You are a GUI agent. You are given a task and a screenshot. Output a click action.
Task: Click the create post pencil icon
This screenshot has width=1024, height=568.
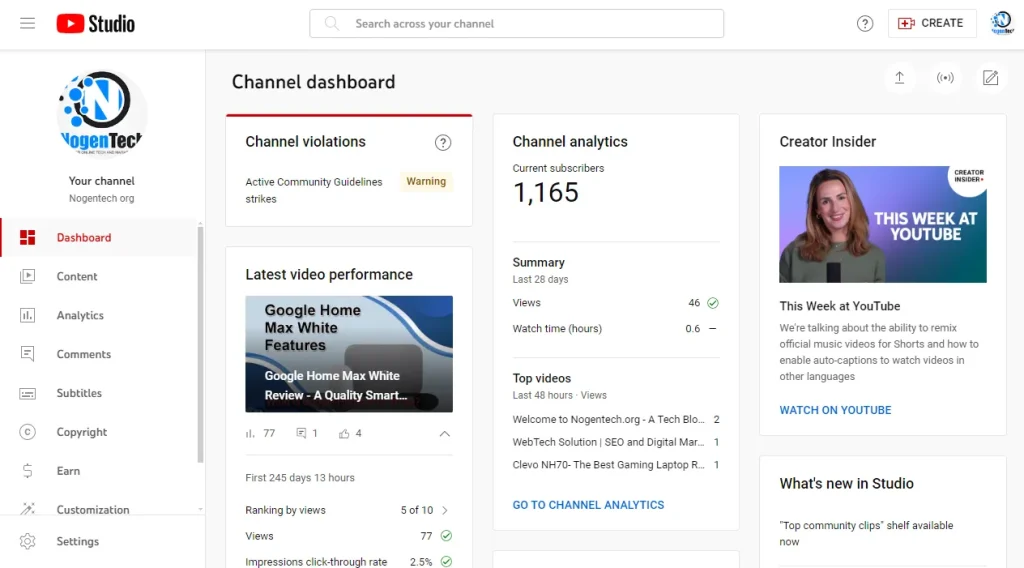click(x=990, y=78)
